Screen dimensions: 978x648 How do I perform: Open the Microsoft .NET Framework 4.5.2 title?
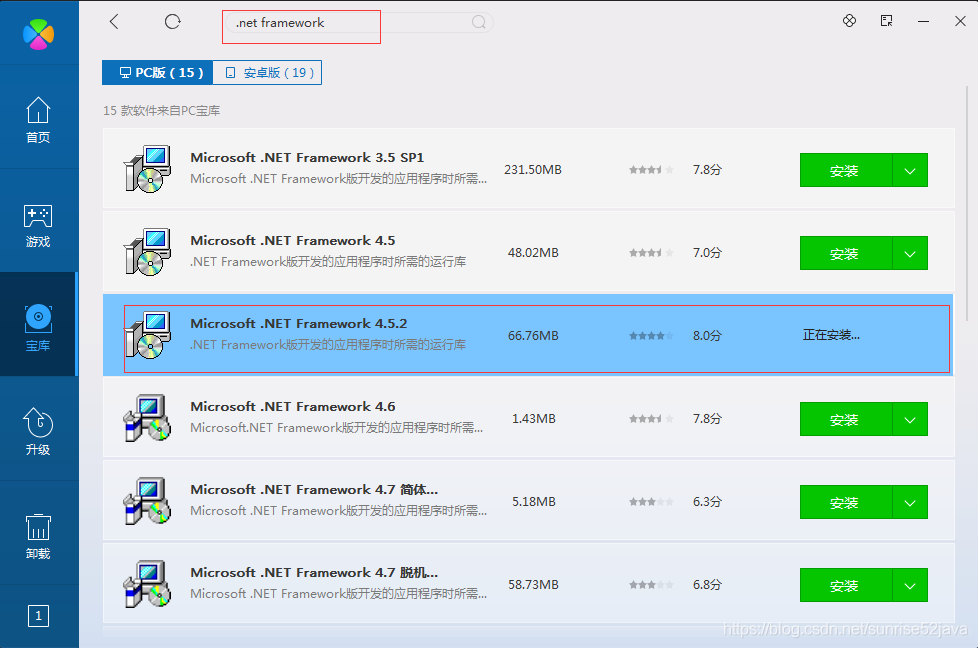(299, 323)
